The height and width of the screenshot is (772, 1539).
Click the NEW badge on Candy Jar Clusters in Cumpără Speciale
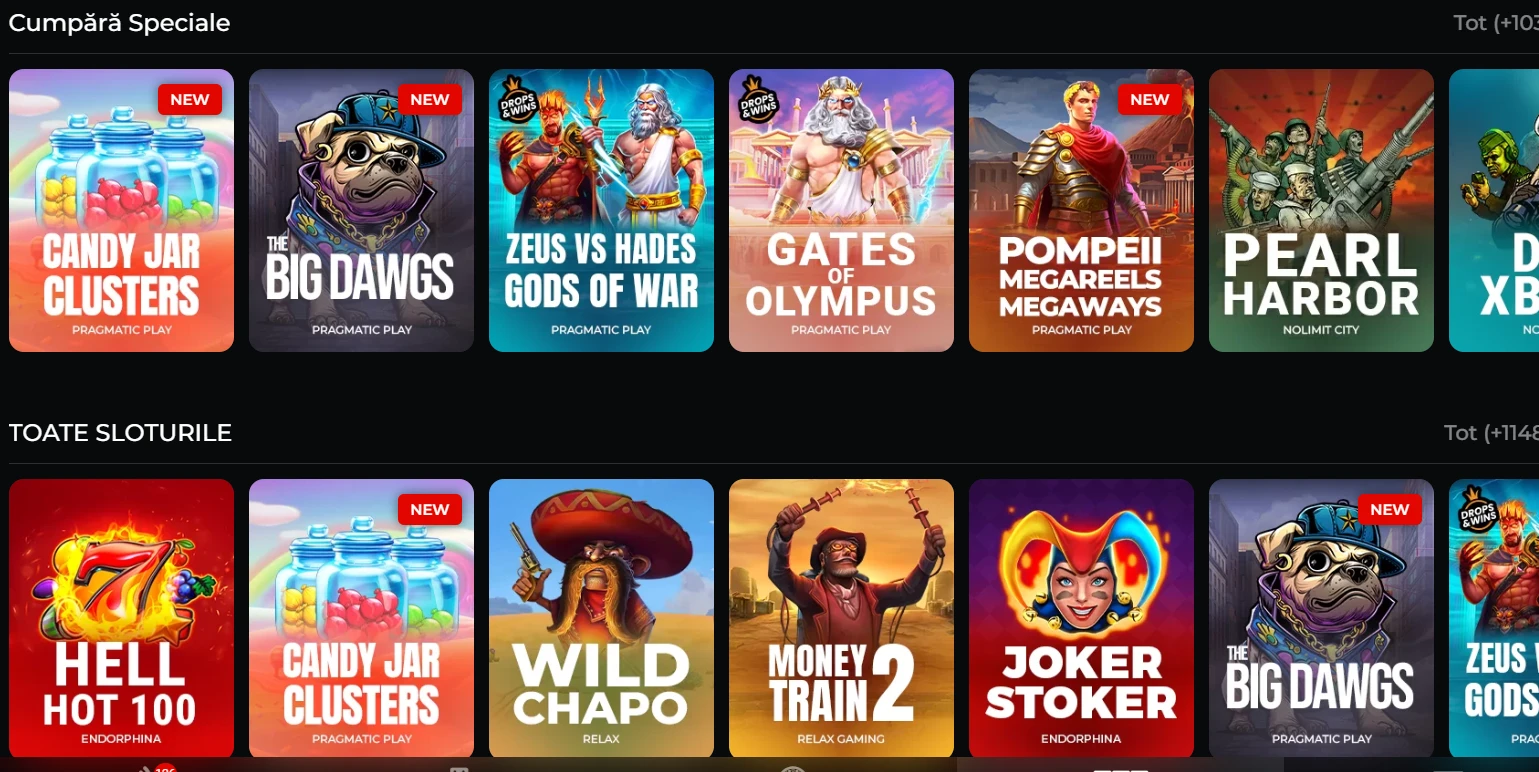[x=189, y=99]
